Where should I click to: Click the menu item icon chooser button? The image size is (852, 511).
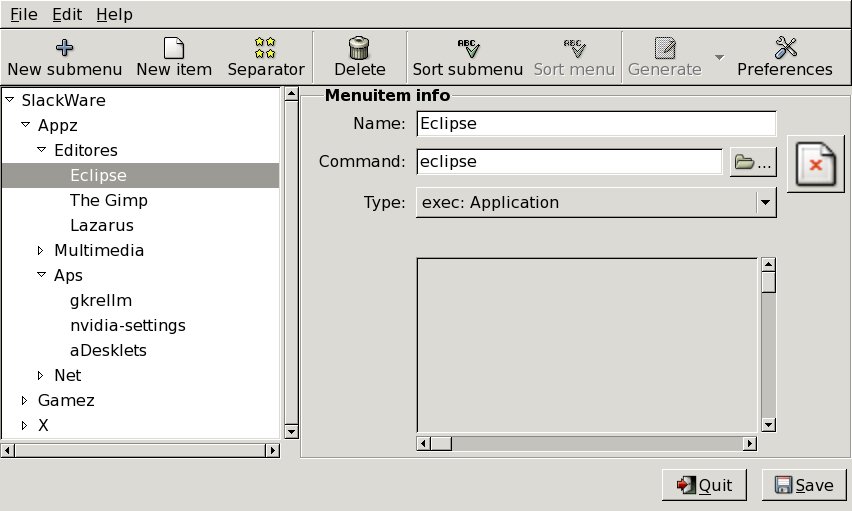pyautogui.click(x=816, y=164)
